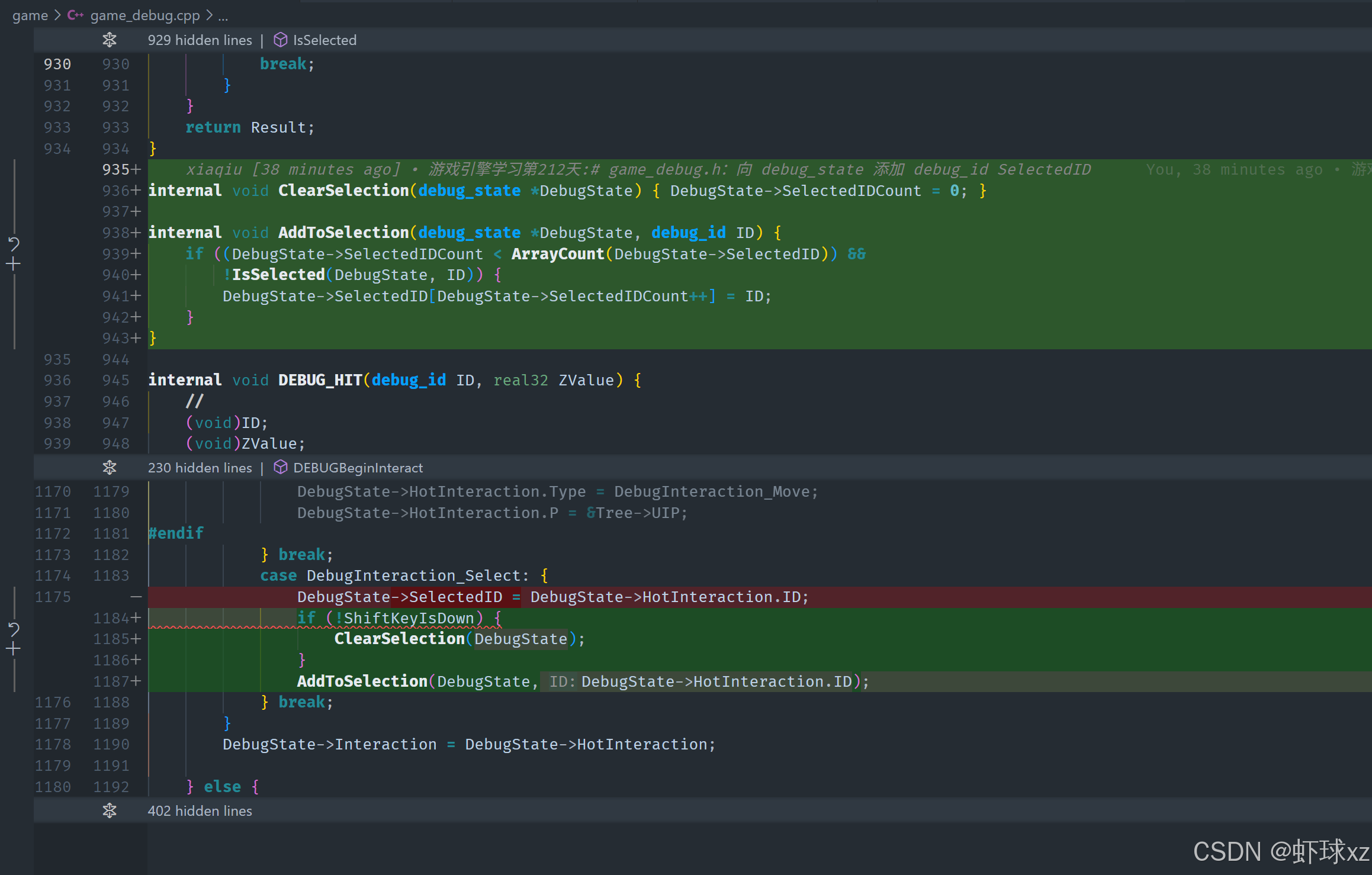Screen dimensions: 1372x875
Task: Revert the ShiftKeyIsDown change block
Action: 14,628
